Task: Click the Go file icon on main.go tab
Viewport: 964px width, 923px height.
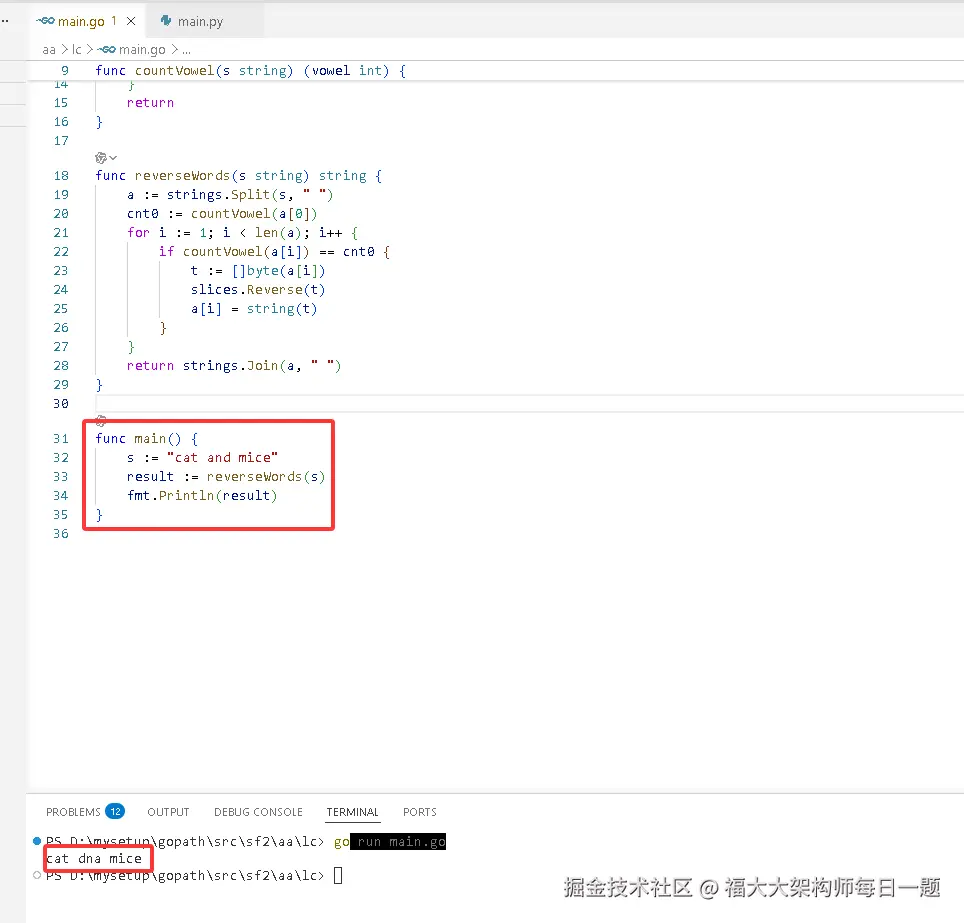Action: pos(45,21)
